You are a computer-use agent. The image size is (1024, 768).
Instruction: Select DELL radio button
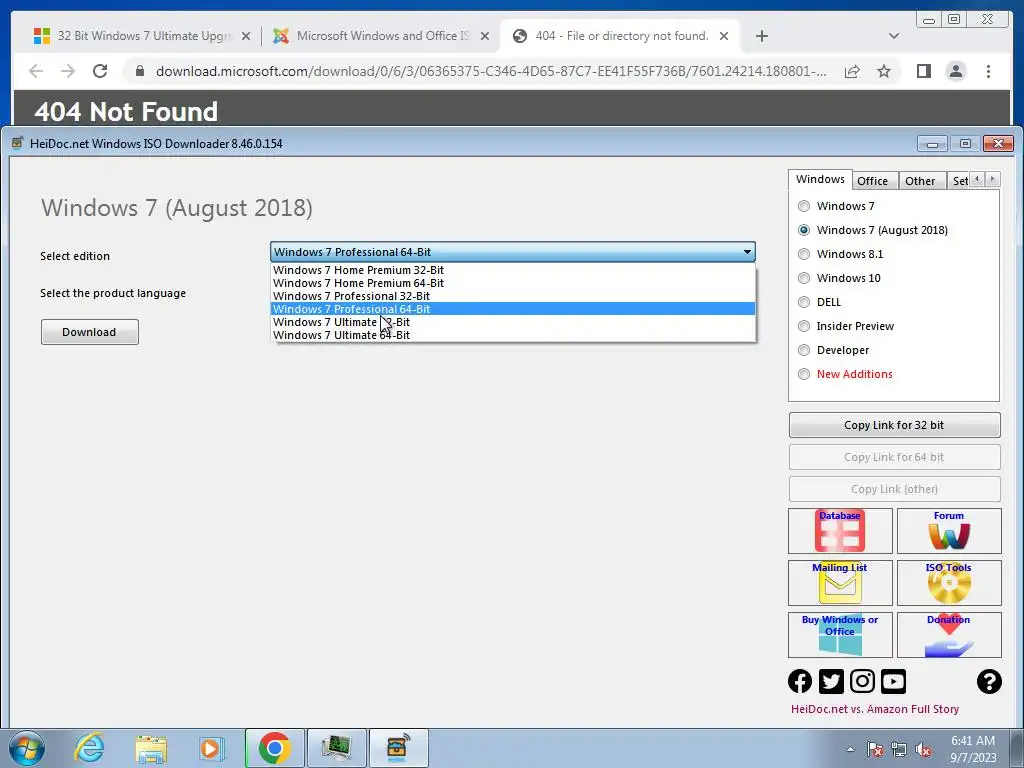pyautogui.click(x=804, y=302)
